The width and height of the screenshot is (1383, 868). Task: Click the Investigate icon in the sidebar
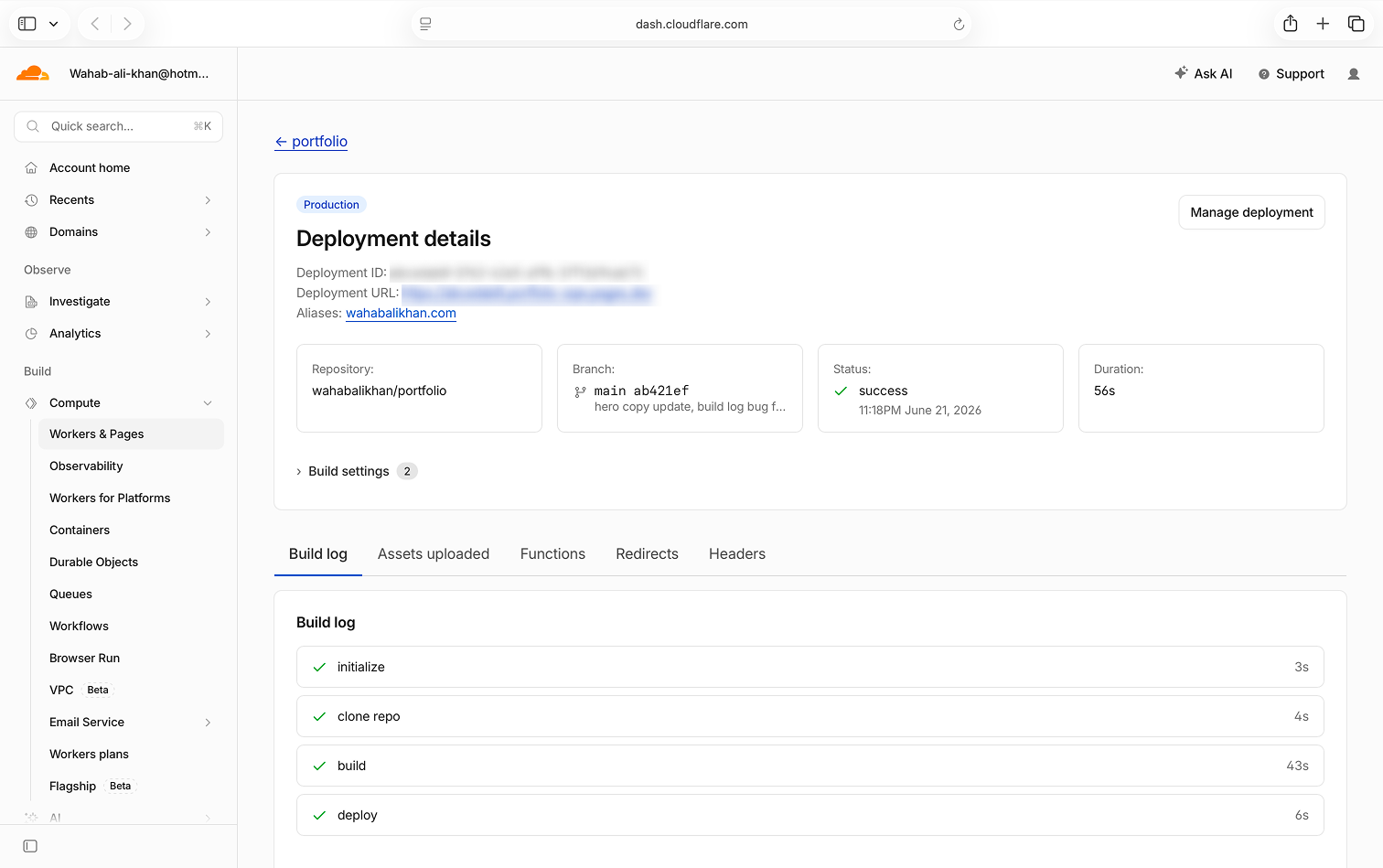[31, 302]
